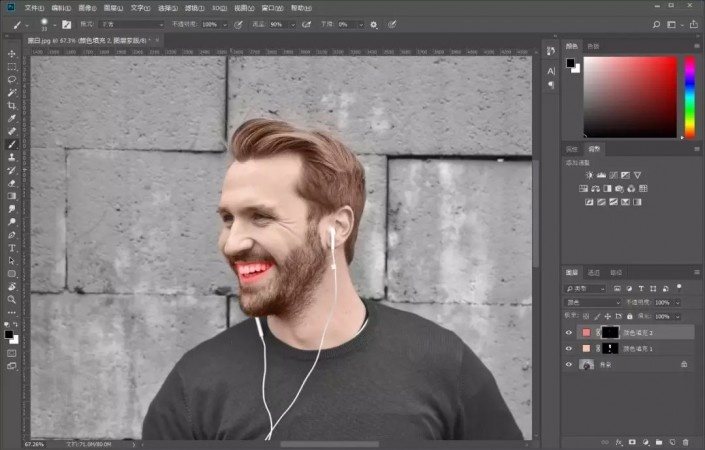
Task: Hide the 颜色填充 1 layer
Action: click(570, 348)
